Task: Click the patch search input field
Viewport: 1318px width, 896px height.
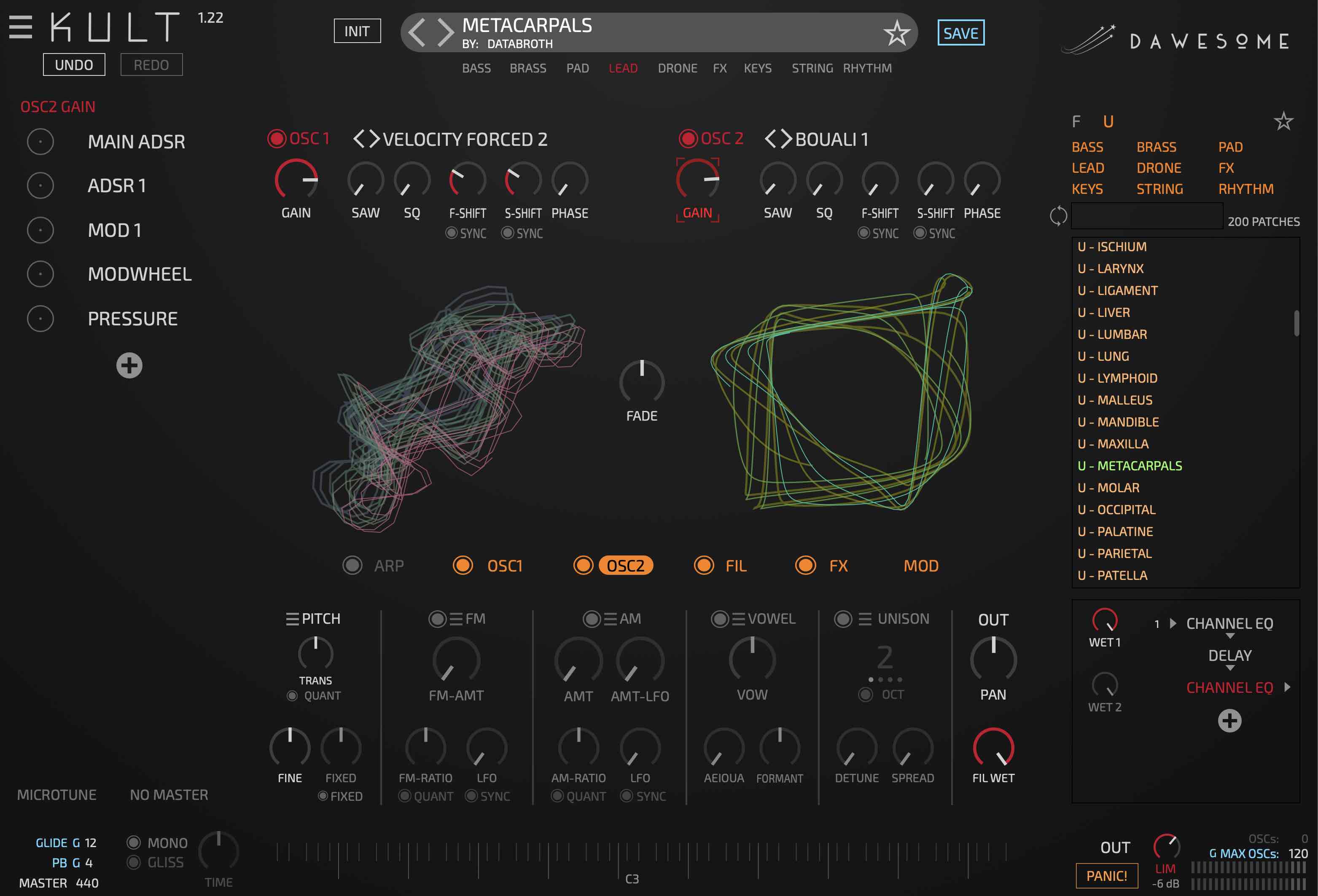Action: 1146,216
